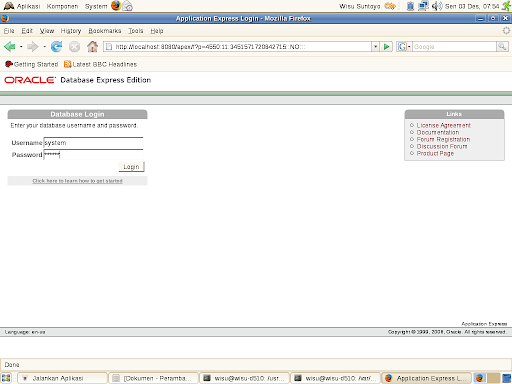Open the Getting Started bookmark
The width and height of the screenshot is (512, 384).
[32, 64]
